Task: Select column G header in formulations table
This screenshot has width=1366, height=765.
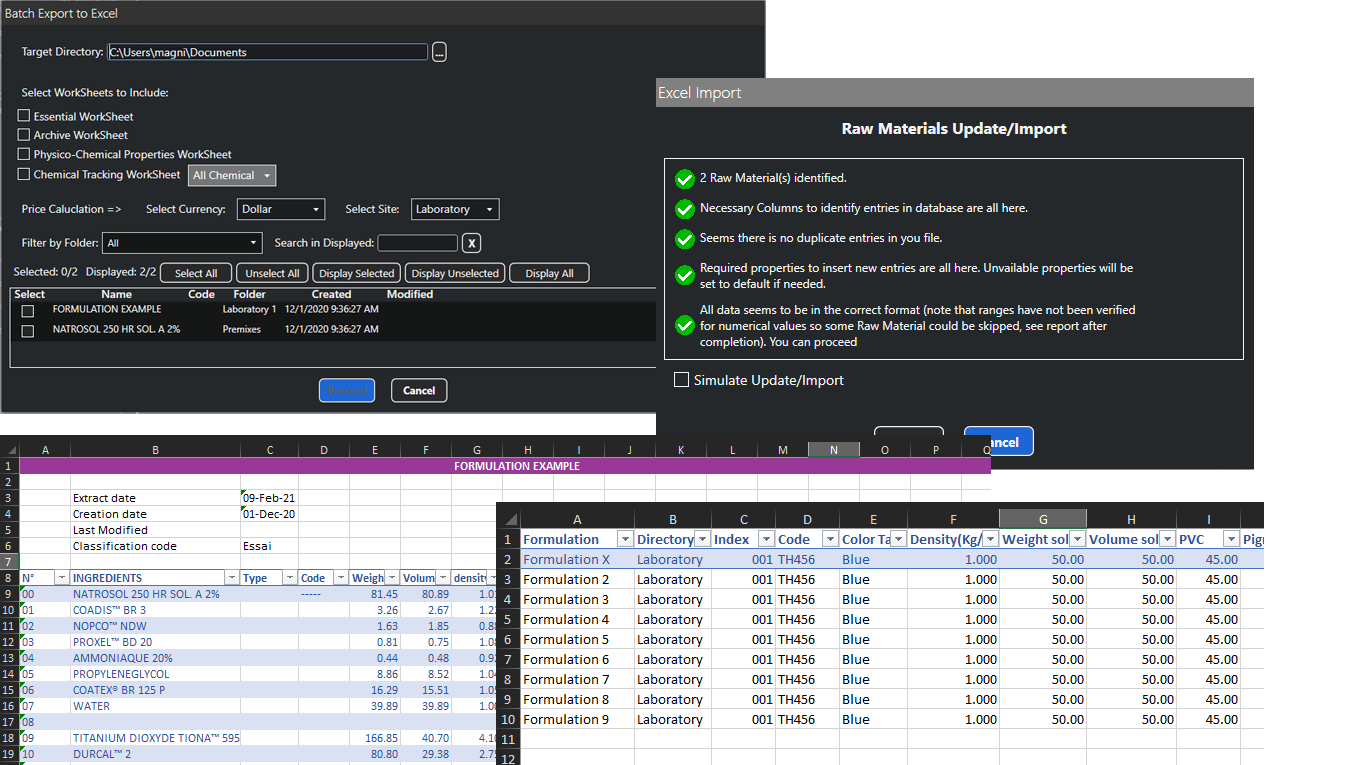Action: tap(1043, 519)
